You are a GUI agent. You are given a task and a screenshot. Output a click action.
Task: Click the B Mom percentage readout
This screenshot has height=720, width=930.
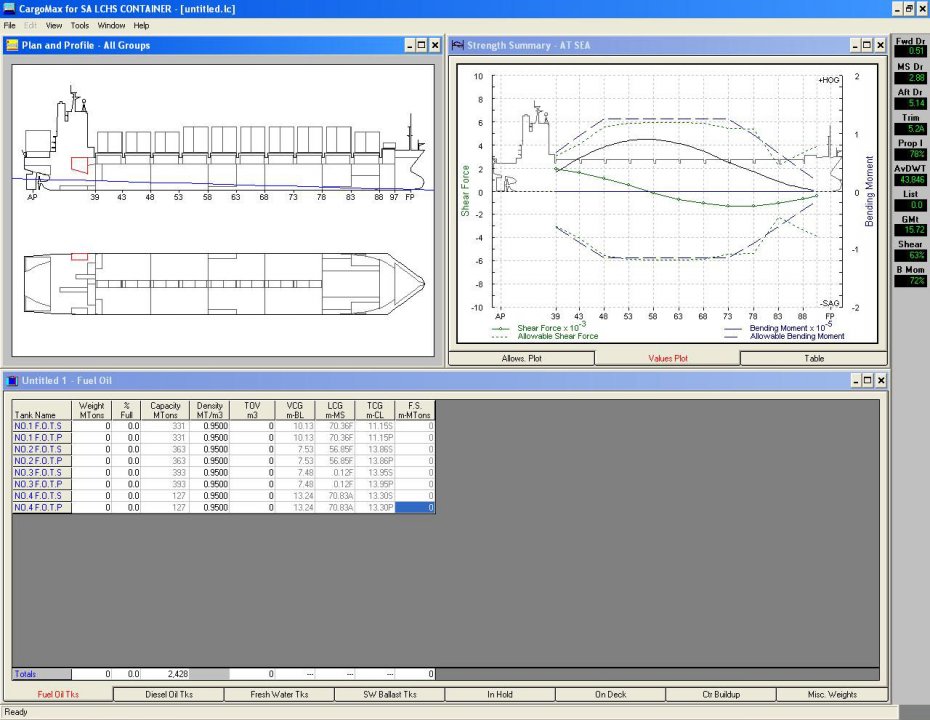point(910,280)
